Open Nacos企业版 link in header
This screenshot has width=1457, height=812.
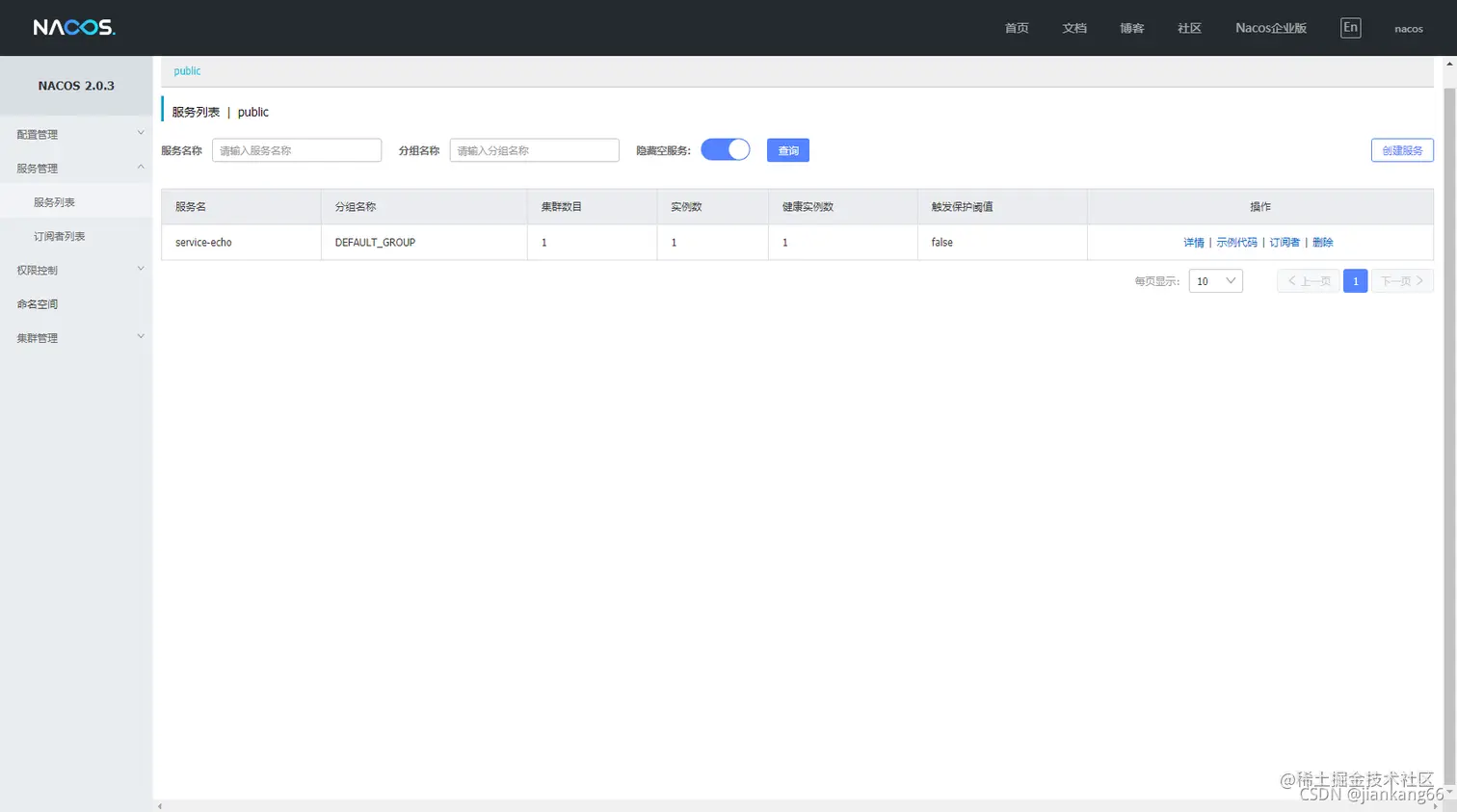1271,28
